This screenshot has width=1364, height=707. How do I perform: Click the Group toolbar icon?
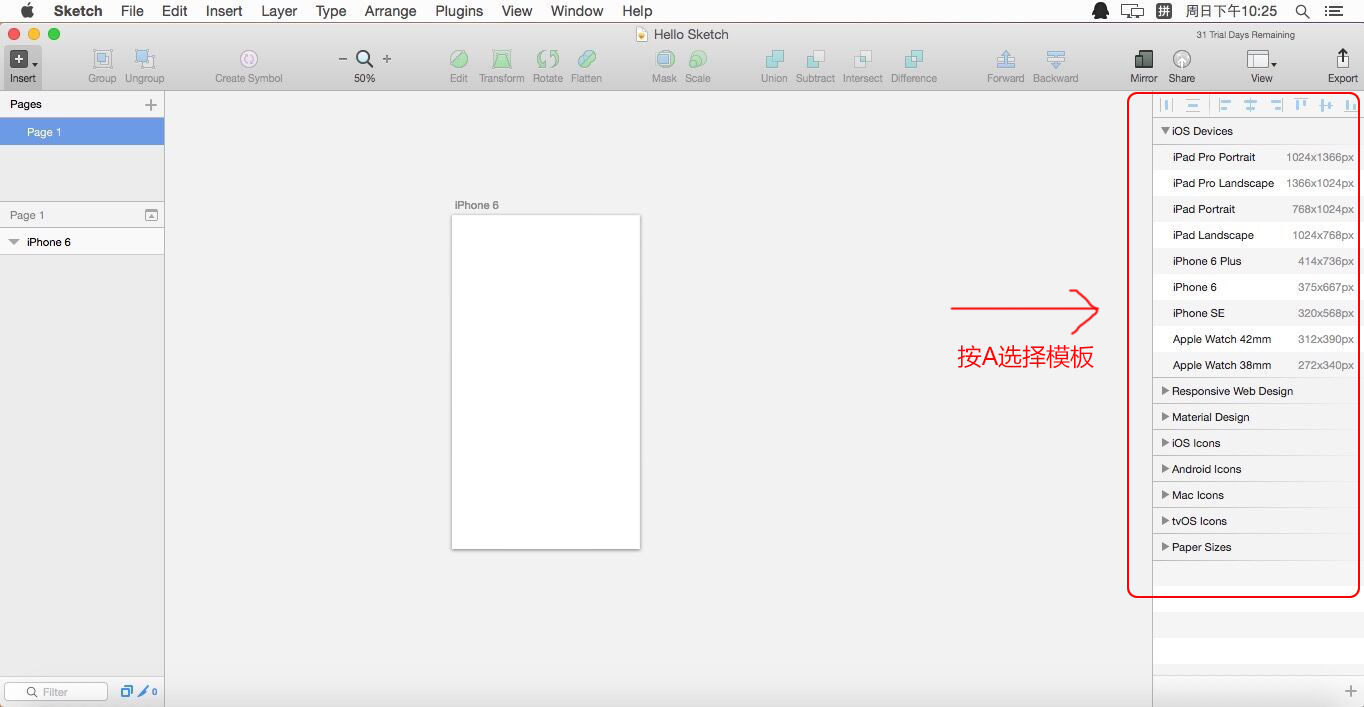point(102,60)
